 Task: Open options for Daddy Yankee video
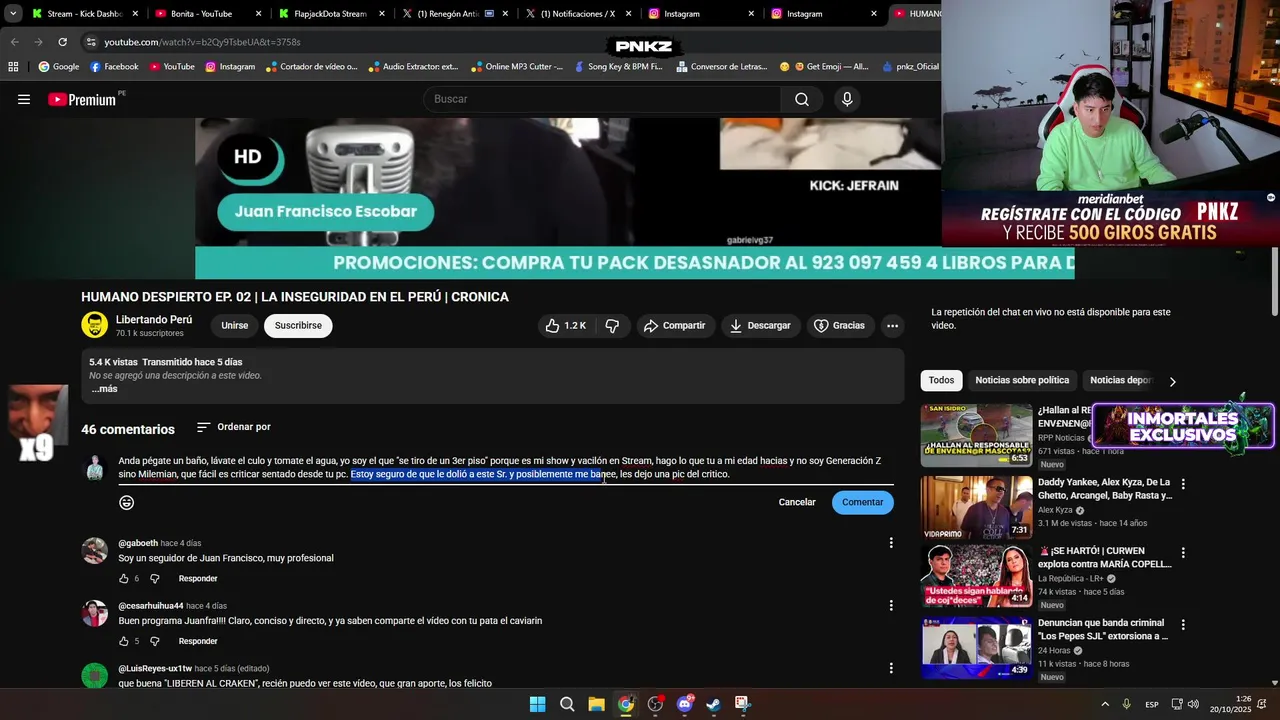pos(1183,484)
